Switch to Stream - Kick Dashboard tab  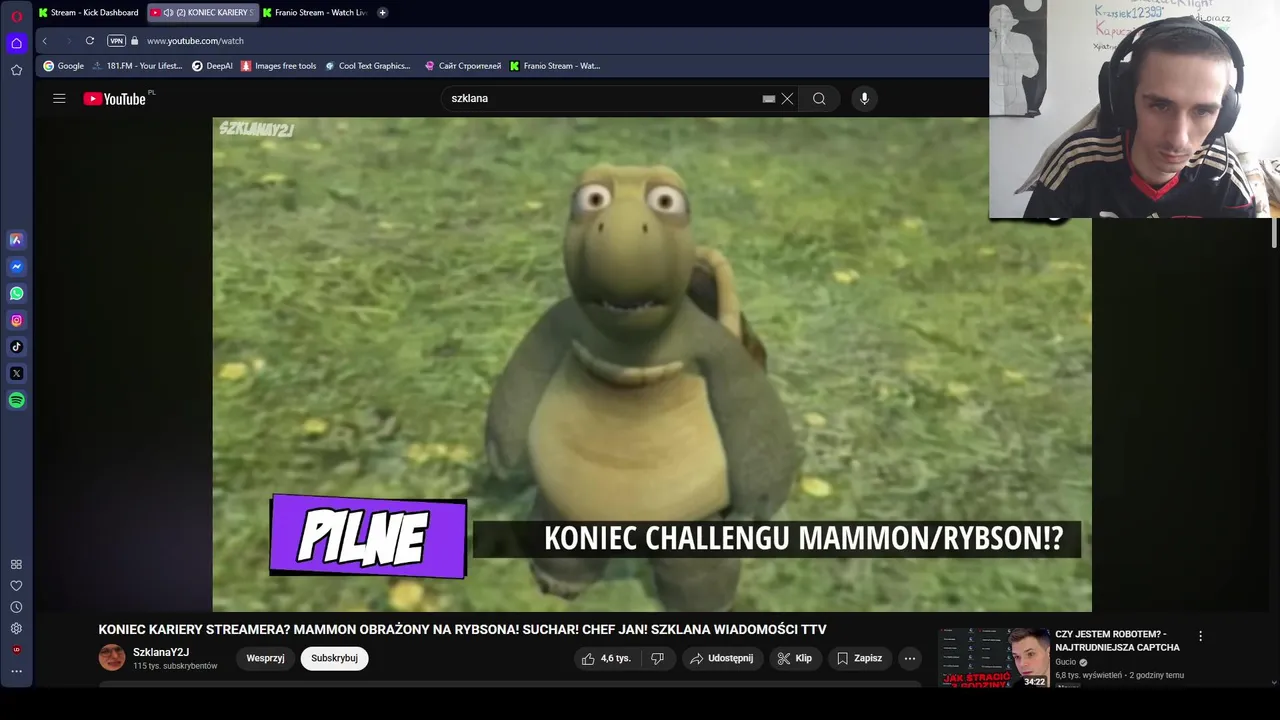click(89, 13)
